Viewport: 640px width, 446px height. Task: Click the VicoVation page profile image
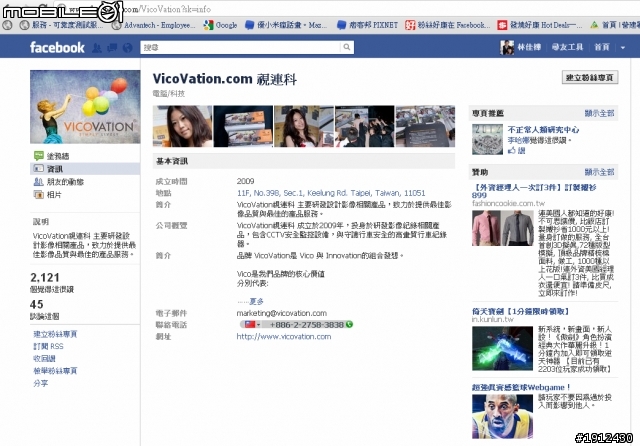tap(85, 107)
